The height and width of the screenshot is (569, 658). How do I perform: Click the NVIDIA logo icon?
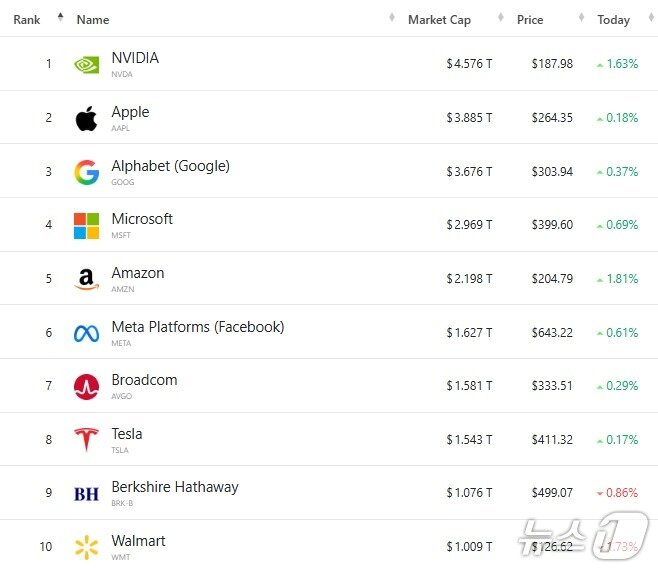click(86, 64)
